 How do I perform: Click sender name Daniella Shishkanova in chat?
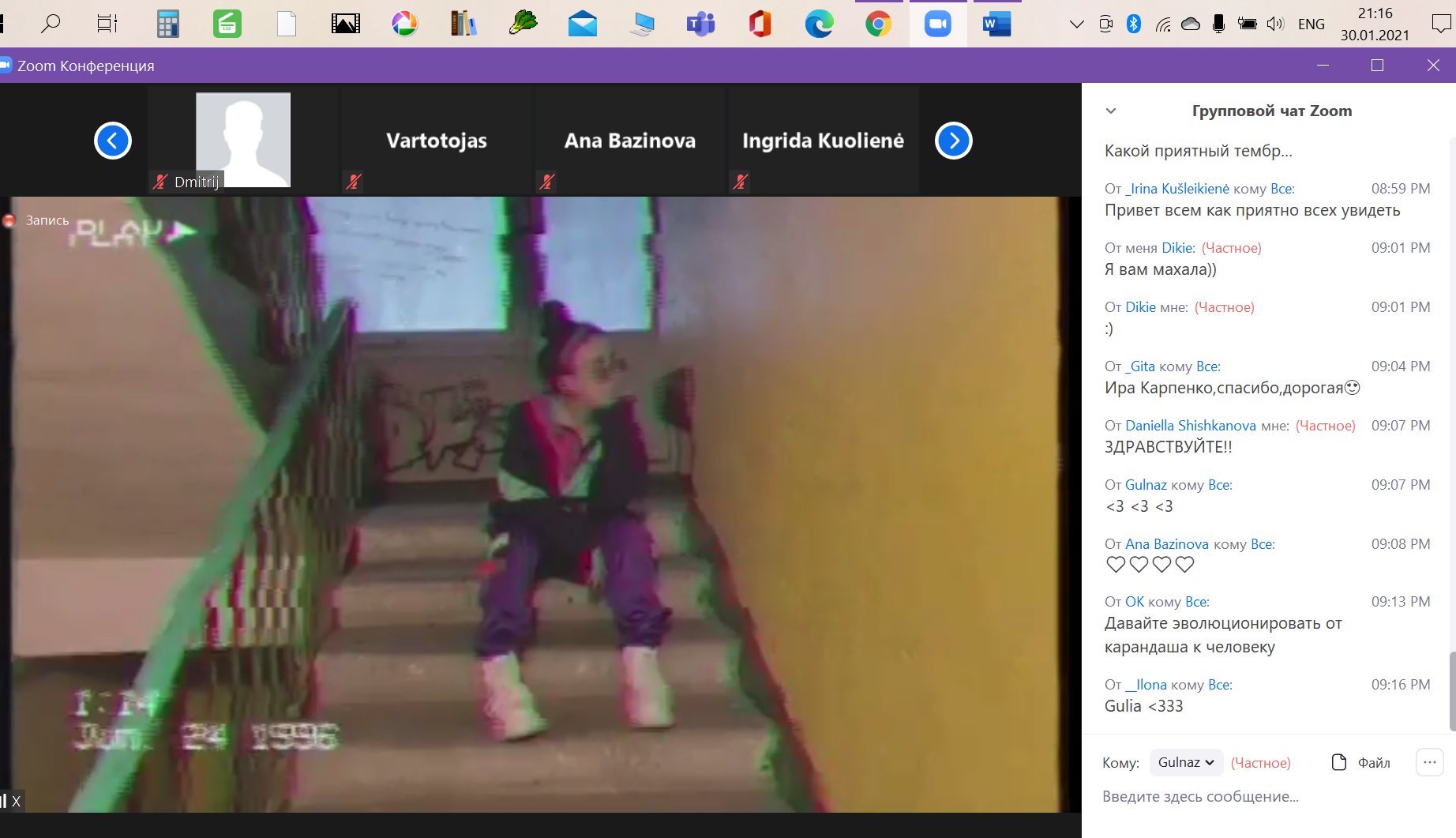[x=1190, y=426]
